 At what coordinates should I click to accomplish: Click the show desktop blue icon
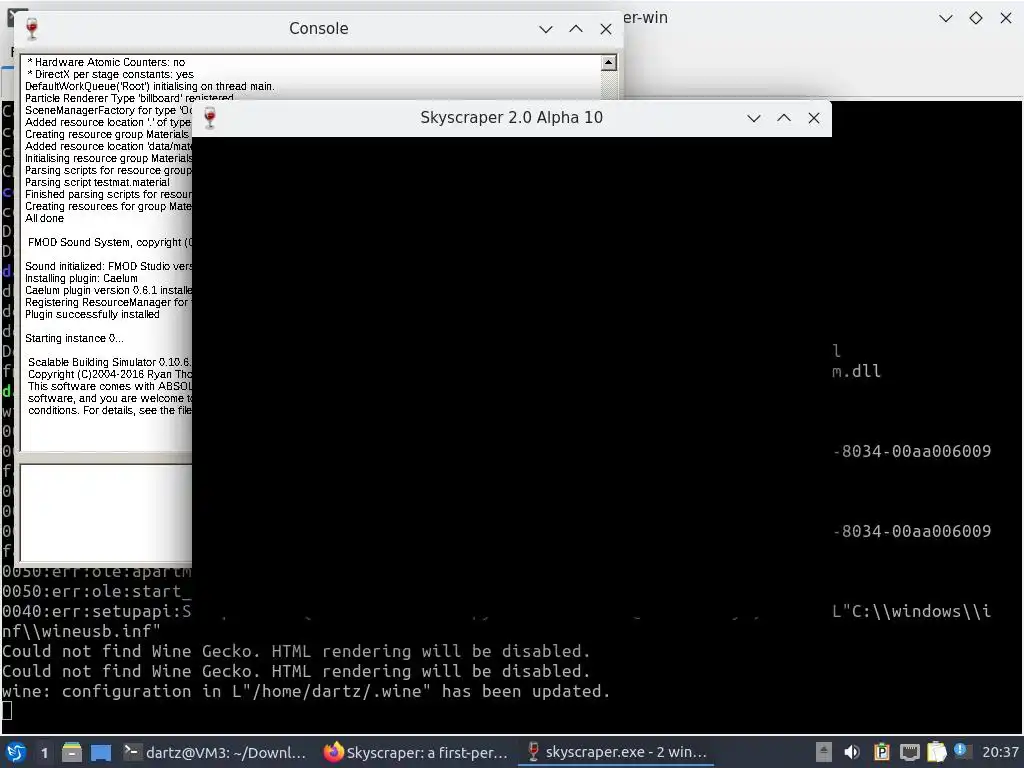[x=101, y=752]
